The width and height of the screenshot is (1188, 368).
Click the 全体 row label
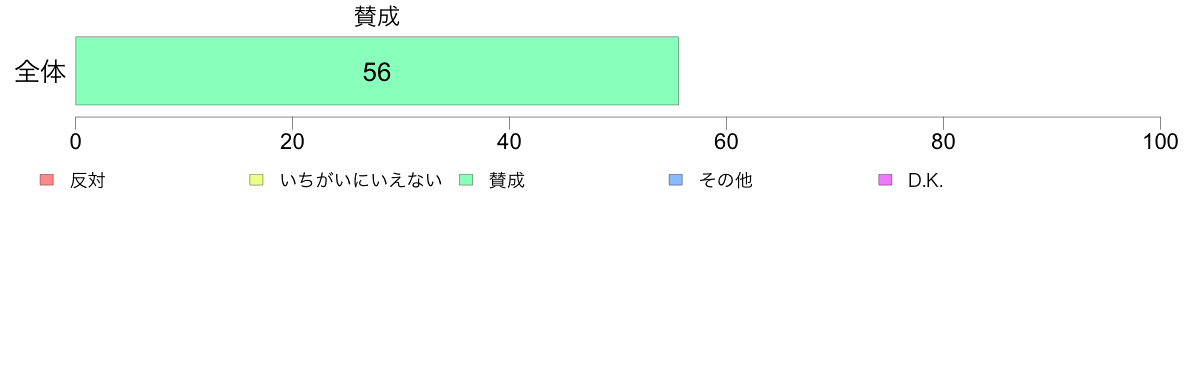coord(40,72)
